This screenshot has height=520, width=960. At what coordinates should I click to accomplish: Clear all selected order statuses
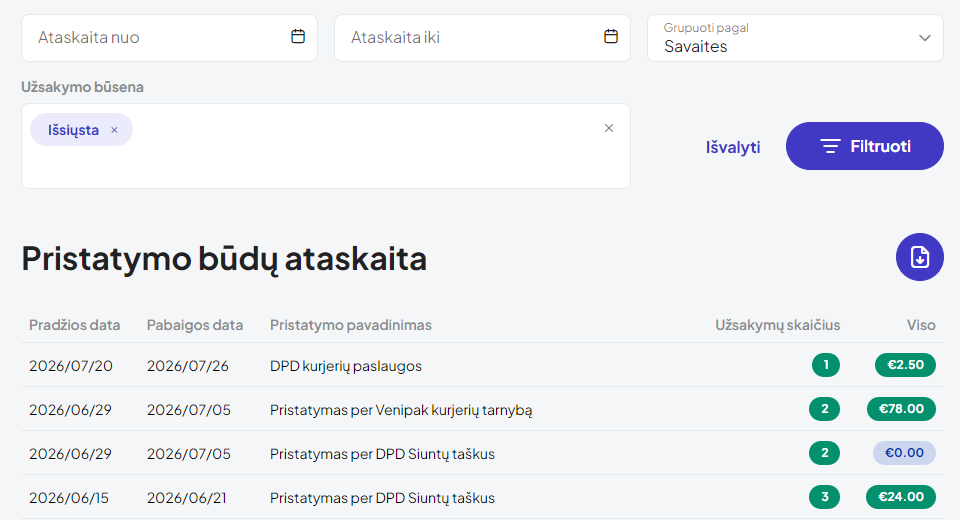609,128
